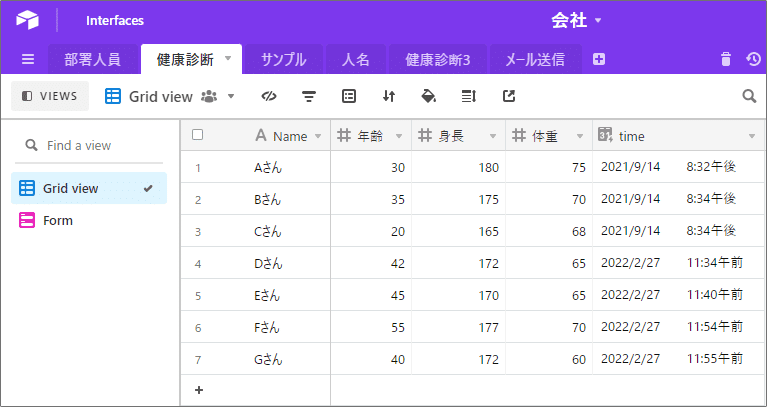Add a new table with plus icon
Screen dimensions: 767x407
click(x=599, y=60)
